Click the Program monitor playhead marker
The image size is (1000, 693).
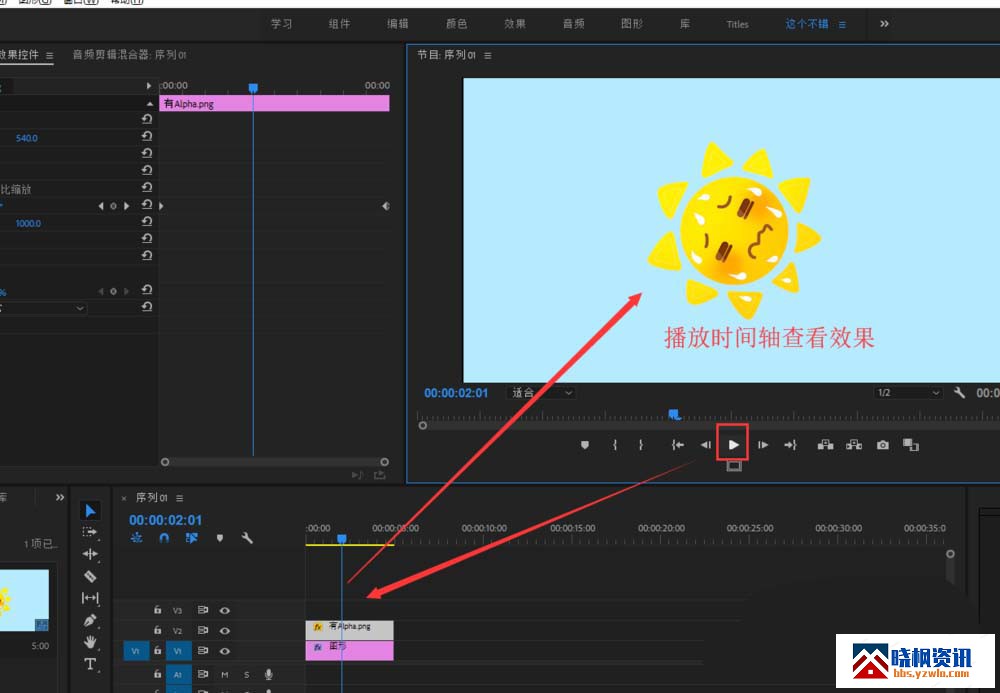coord(674,415)
